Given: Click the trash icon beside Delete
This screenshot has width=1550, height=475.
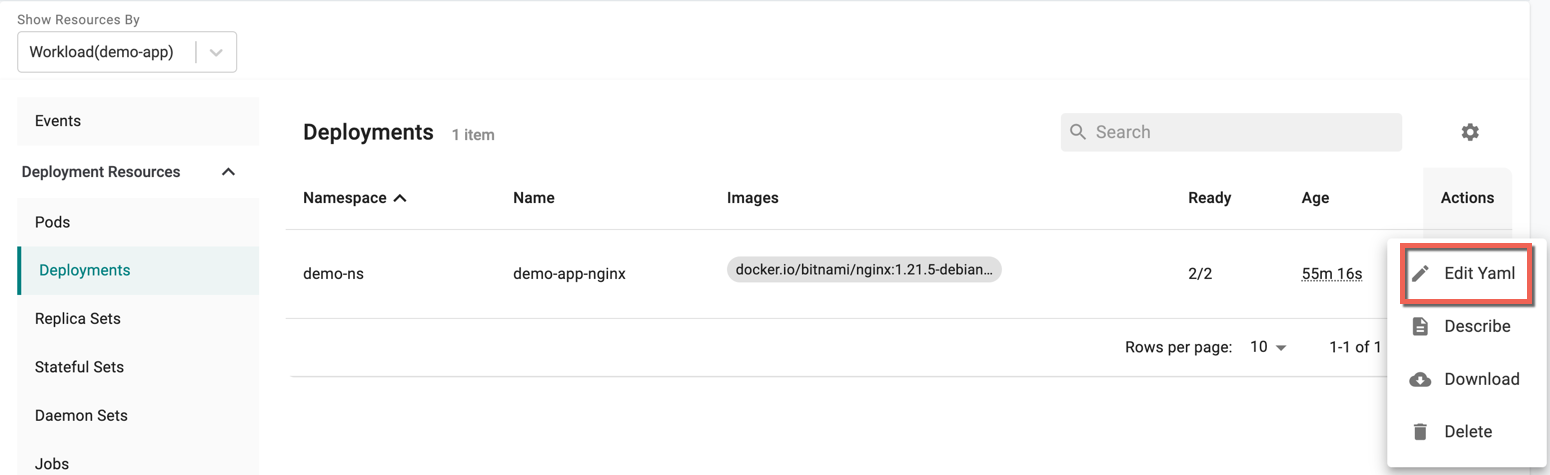Looking at the screenshot, I should point(1420,432).
